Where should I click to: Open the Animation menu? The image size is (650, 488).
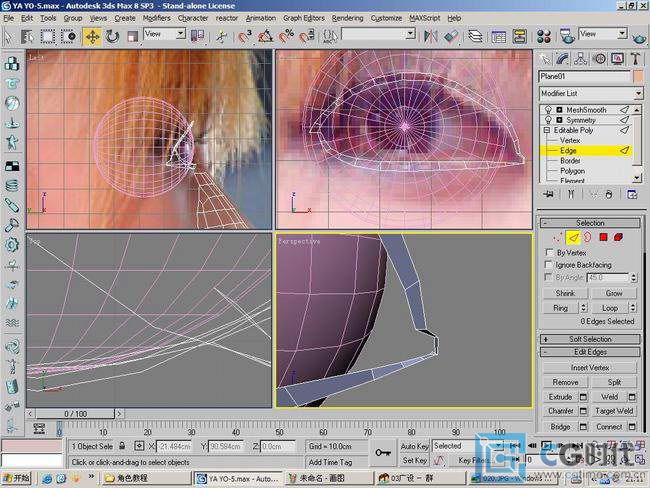261,18
